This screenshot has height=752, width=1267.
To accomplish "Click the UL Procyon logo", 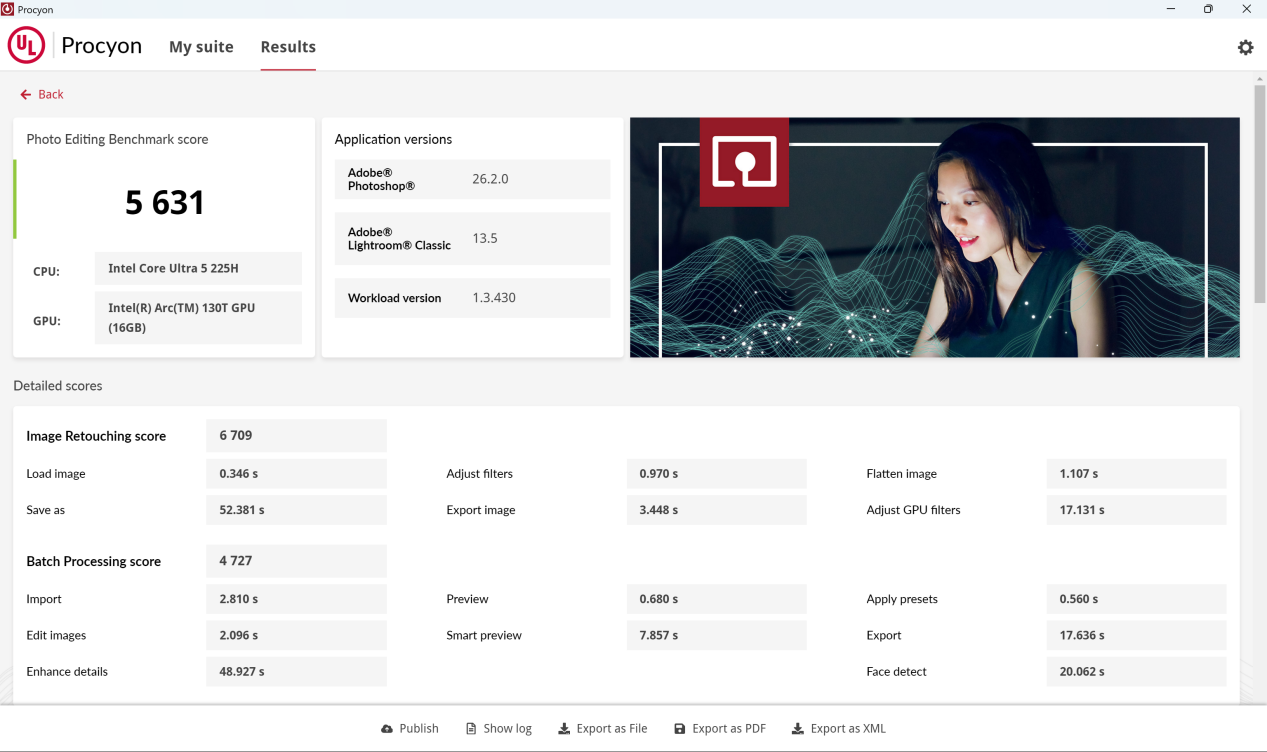I will (27, 46).
